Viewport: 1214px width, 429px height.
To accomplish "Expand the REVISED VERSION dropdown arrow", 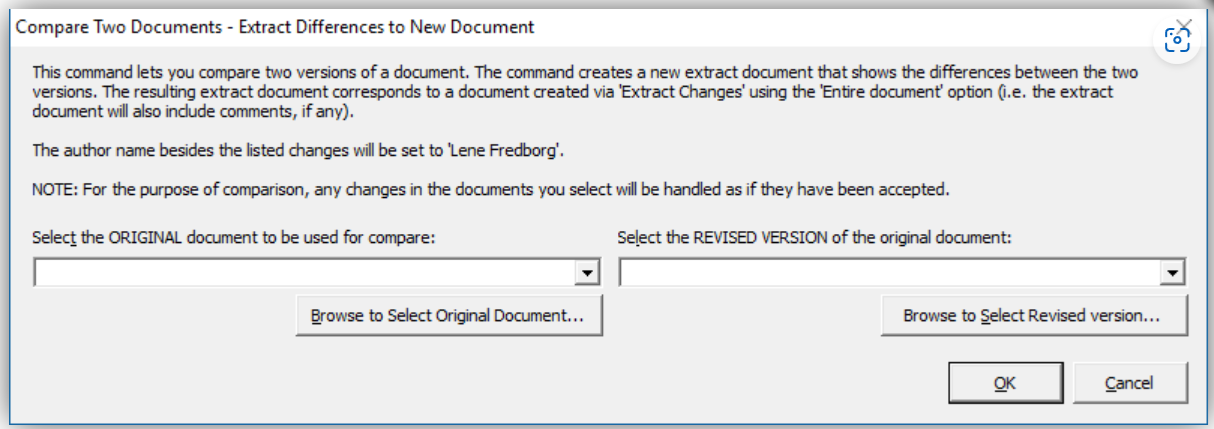I will pos(1175,274).
